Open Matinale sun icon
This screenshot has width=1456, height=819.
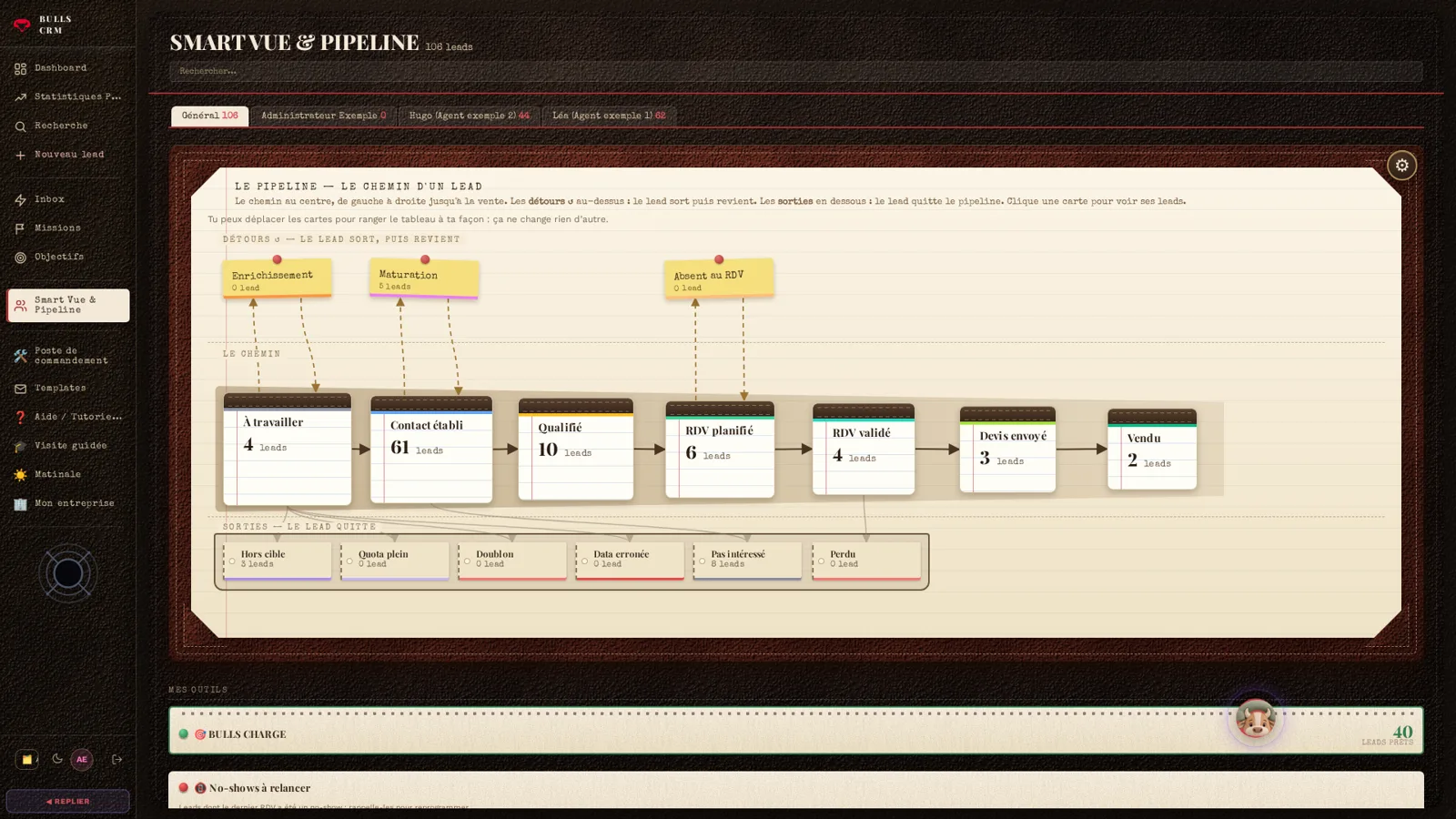(x=20, y=475)
